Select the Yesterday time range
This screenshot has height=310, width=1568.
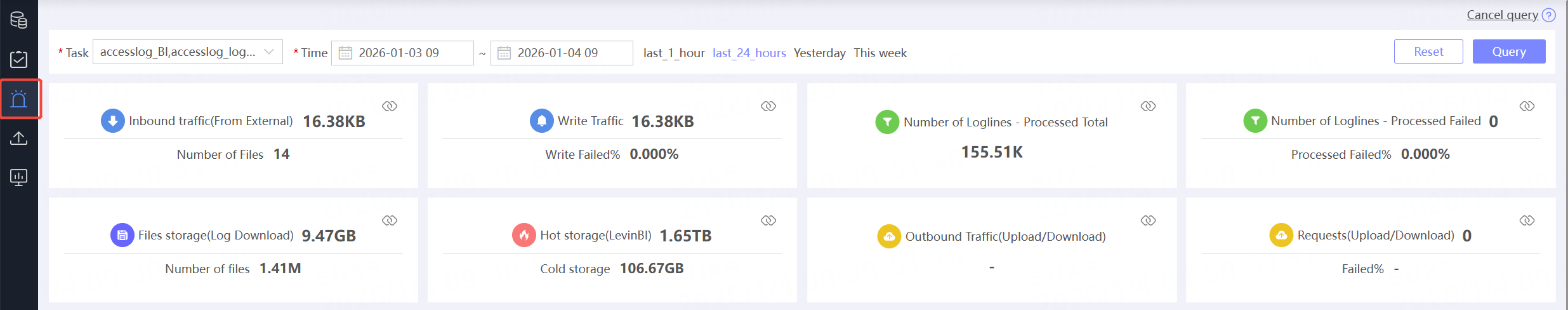pos(819,53)
